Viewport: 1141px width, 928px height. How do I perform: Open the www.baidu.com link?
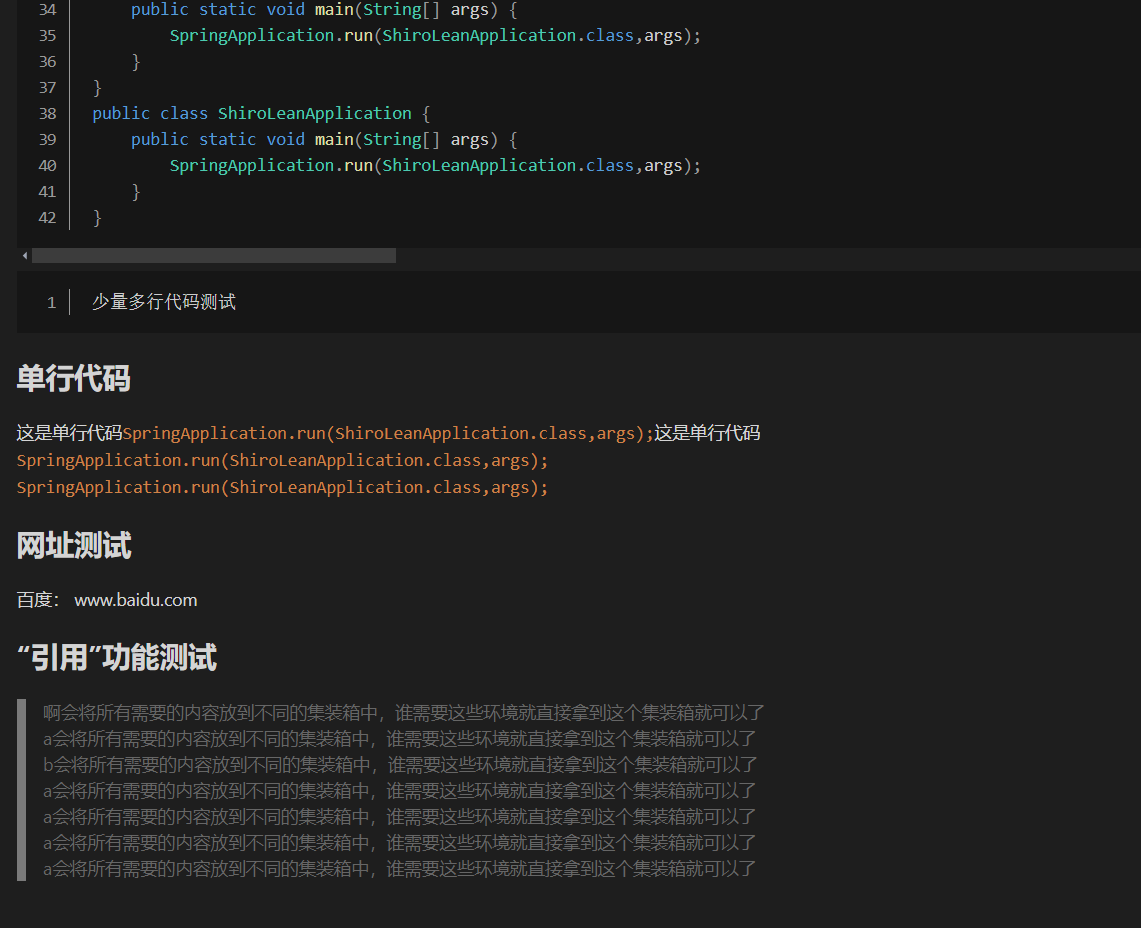pos(135,599)
